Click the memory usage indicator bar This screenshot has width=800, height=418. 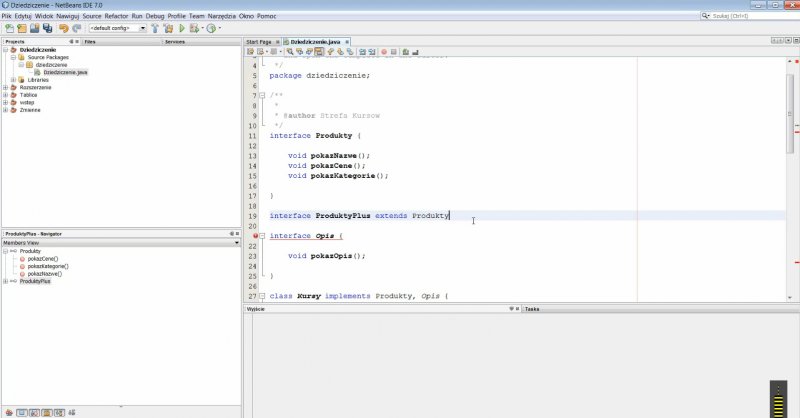(778, 398)
